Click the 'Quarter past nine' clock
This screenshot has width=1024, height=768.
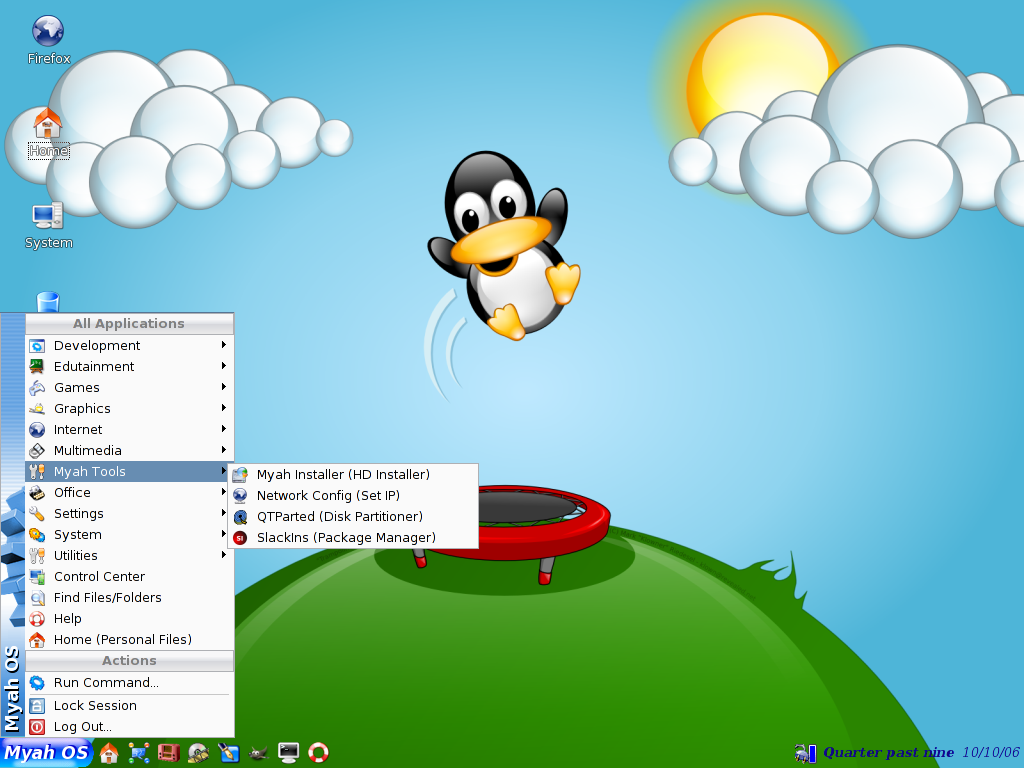point(888,752)
